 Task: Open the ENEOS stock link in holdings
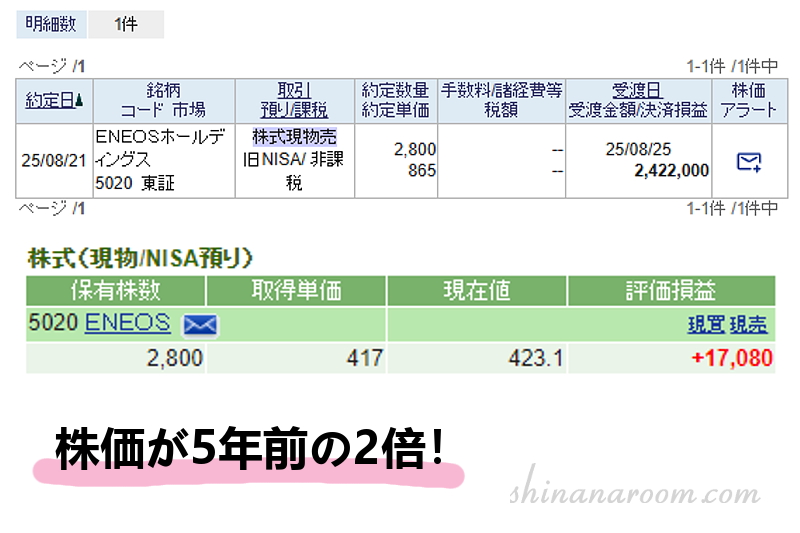tap(128, 324)
